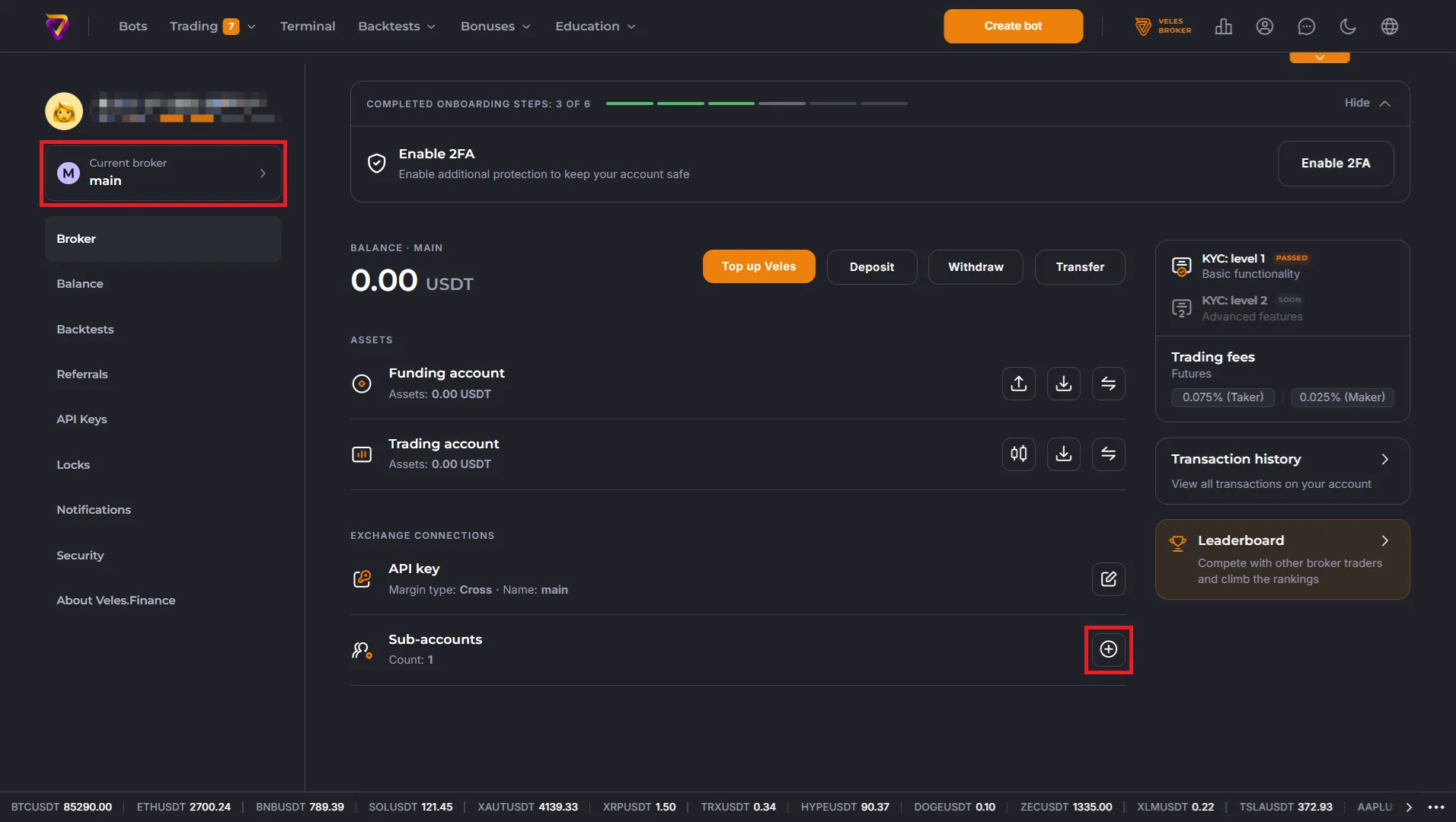
Task: Open the language globe icon
Action: point(1389,26)
